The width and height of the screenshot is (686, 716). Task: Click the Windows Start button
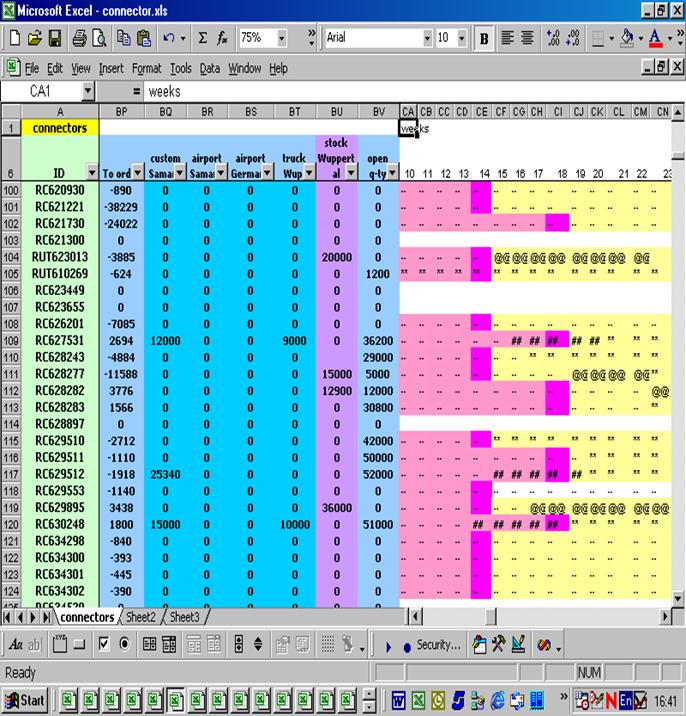tap(26, 698)
